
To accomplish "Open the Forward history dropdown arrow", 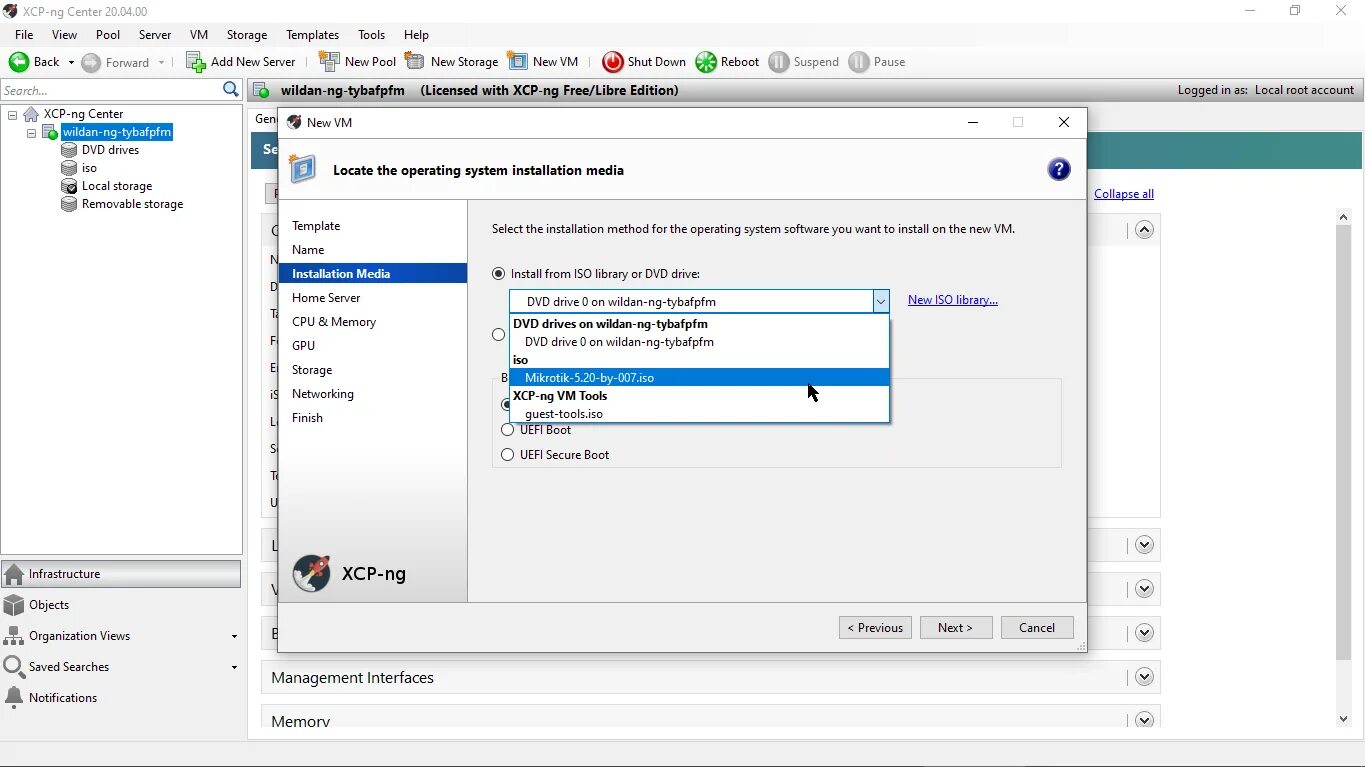I will [161, 62].
